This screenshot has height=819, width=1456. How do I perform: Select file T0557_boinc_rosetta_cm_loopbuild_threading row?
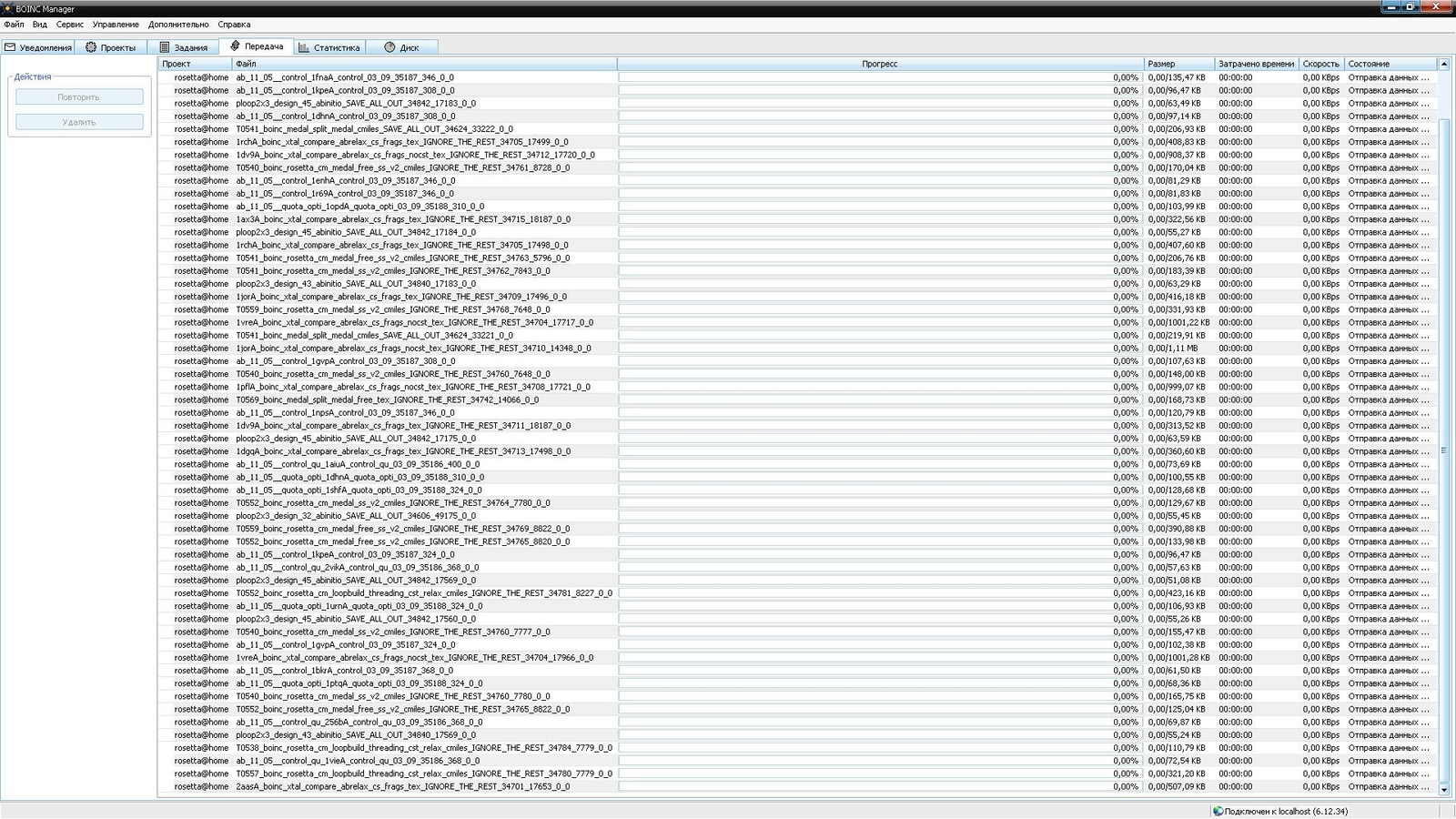pos(424,773)
